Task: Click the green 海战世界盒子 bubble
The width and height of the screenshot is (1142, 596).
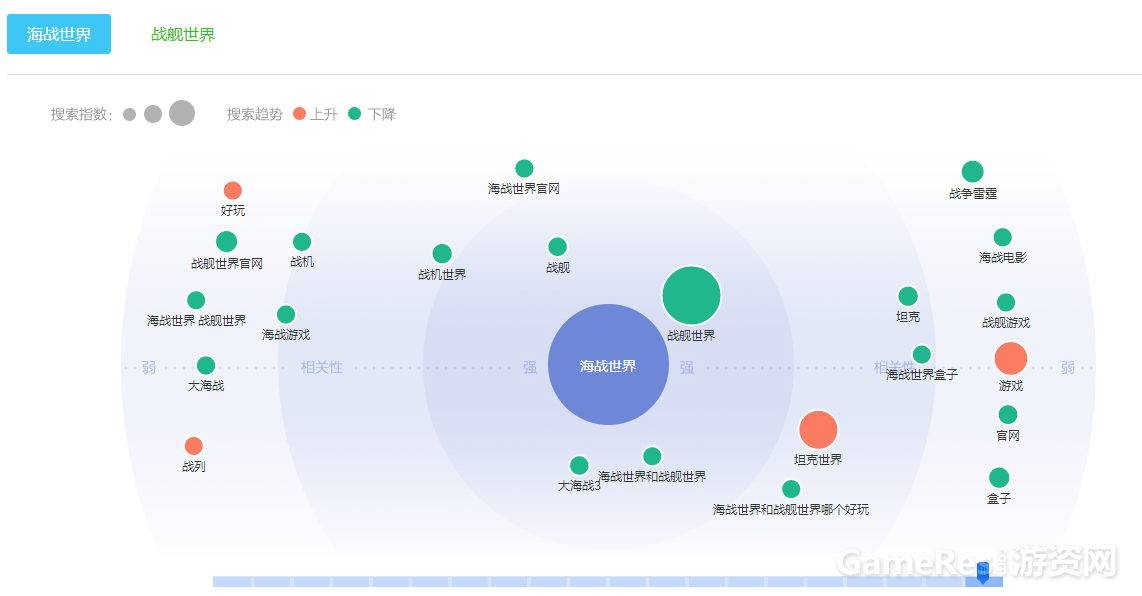Action: [921, 355]
